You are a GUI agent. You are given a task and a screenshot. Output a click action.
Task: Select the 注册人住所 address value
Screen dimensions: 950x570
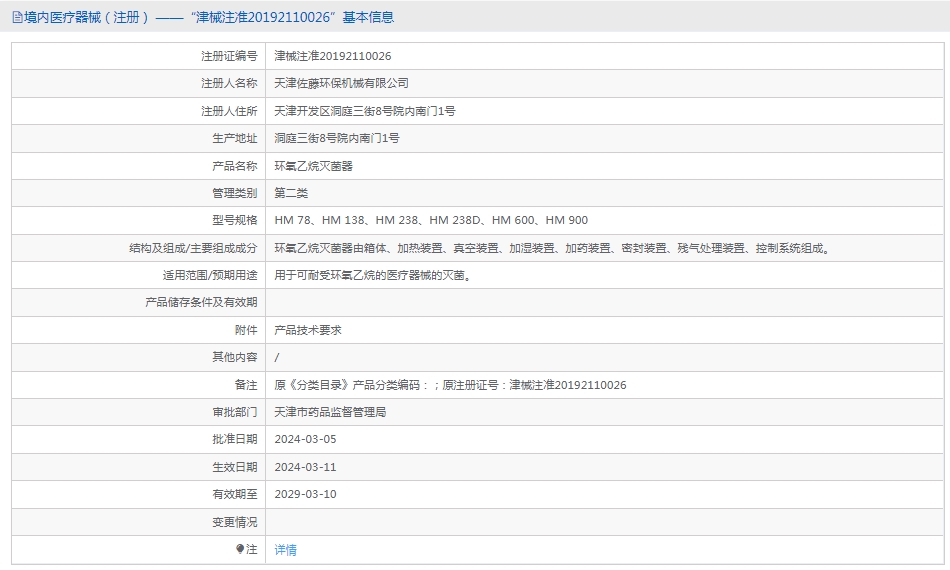[364, 111]
